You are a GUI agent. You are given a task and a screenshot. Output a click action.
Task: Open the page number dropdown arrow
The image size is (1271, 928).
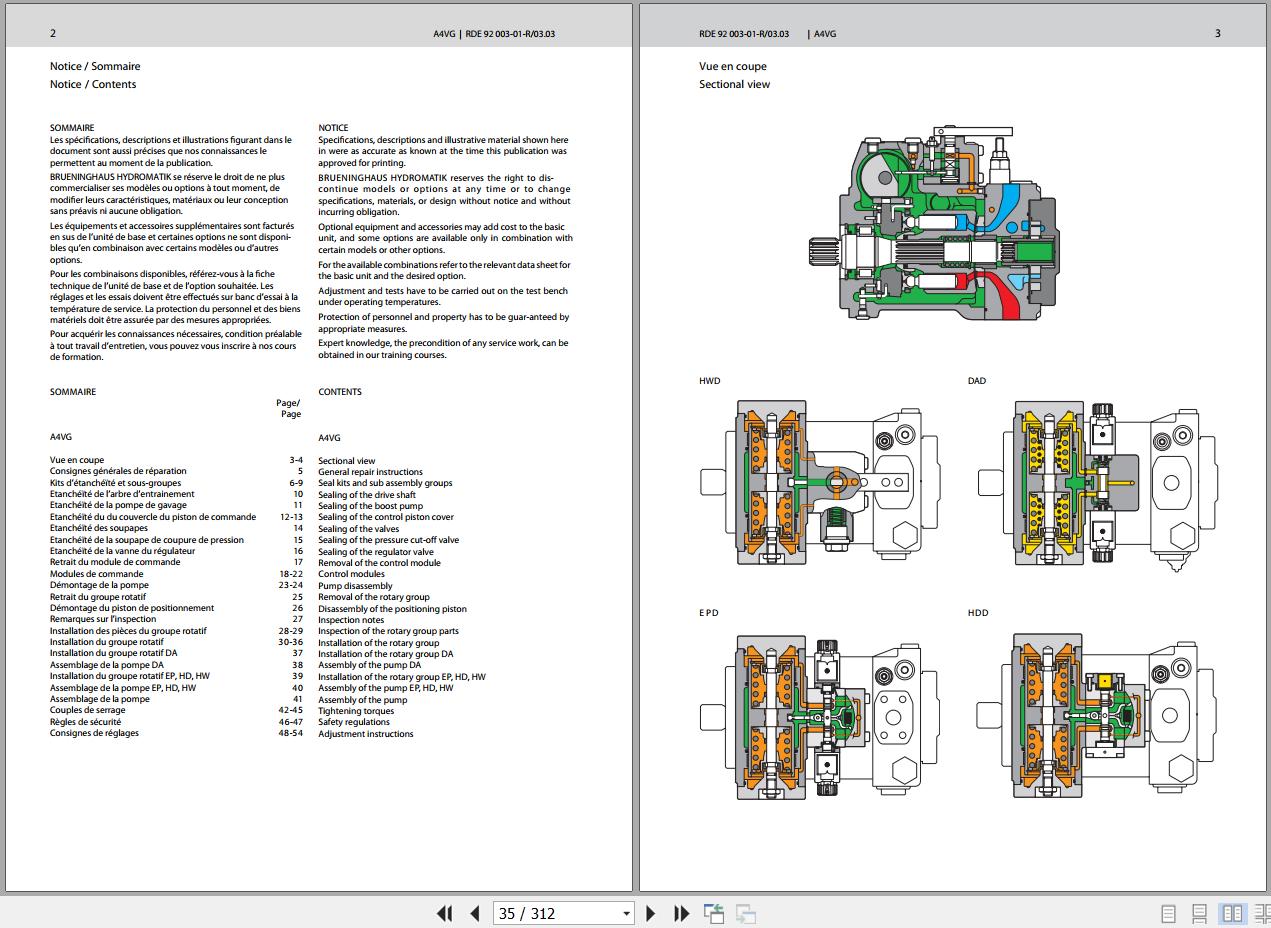[x=627, y=913]
